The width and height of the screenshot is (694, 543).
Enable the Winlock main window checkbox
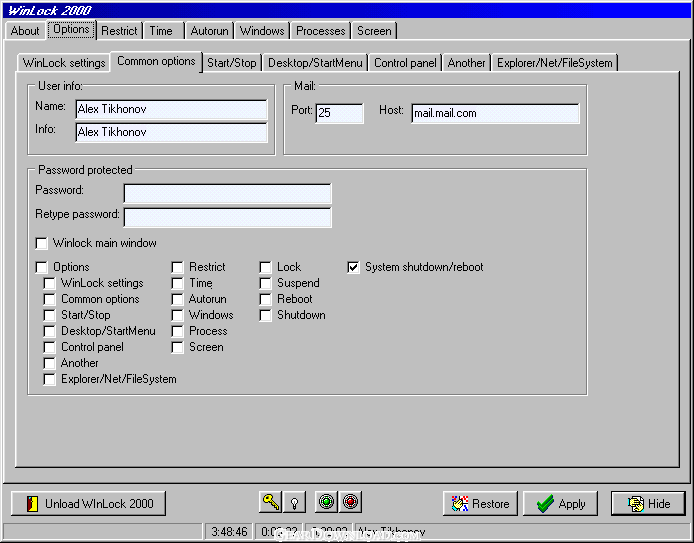42,243
